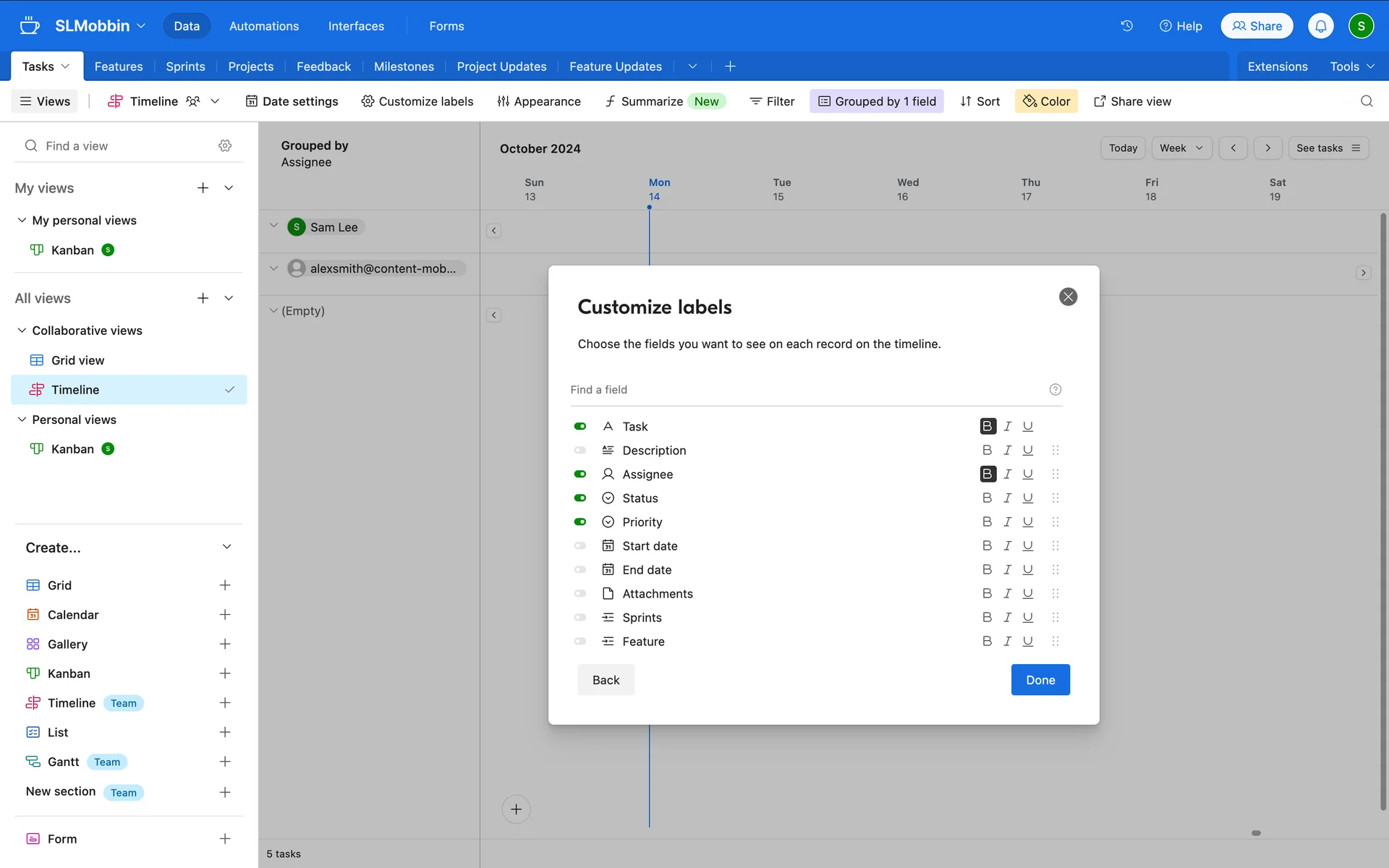
Task: Switch to Milestones table tab
Action: 404,67
